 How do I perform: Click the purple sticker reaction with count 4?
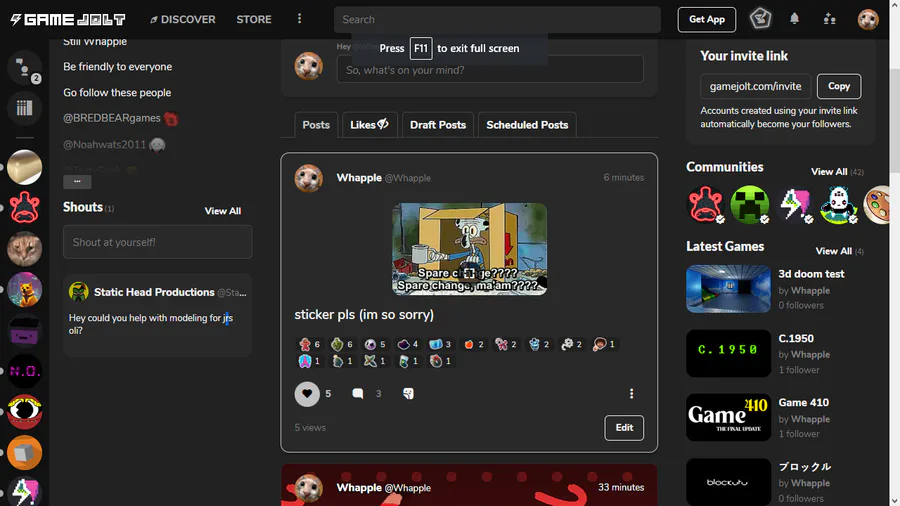tap(408, 344)
